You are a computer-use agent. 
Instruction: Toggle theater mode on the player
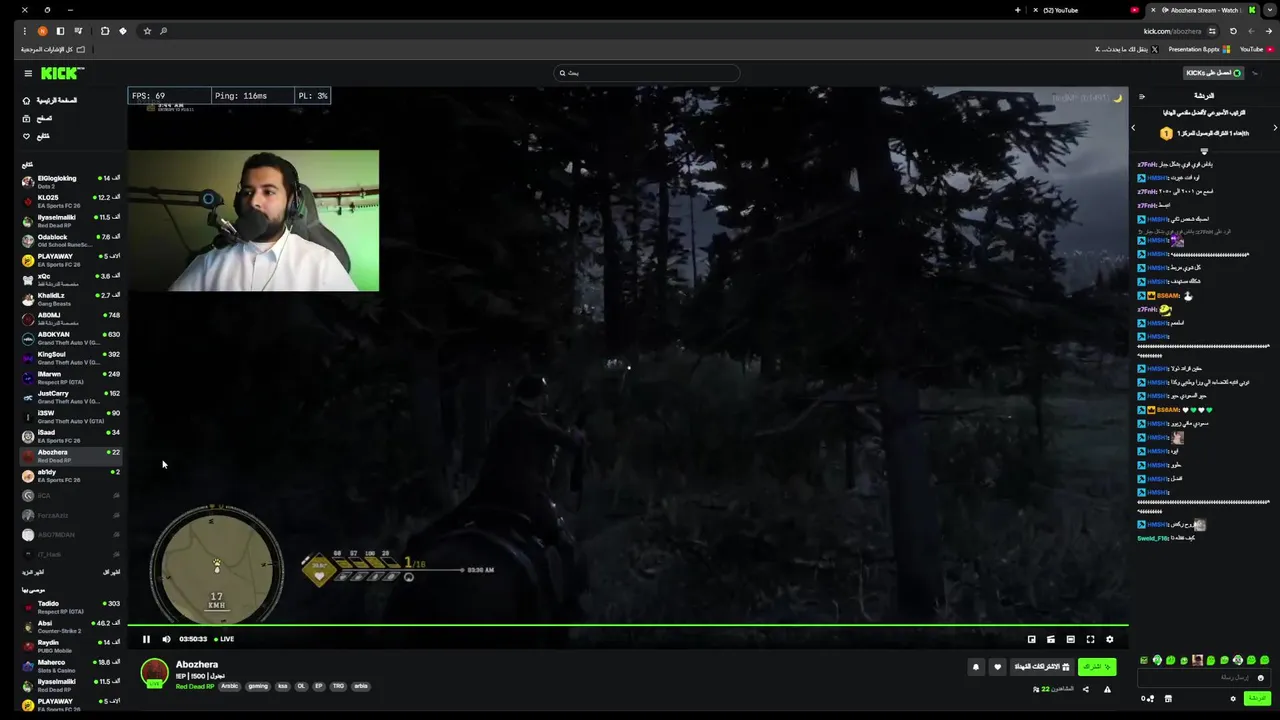pos(1070,639)
